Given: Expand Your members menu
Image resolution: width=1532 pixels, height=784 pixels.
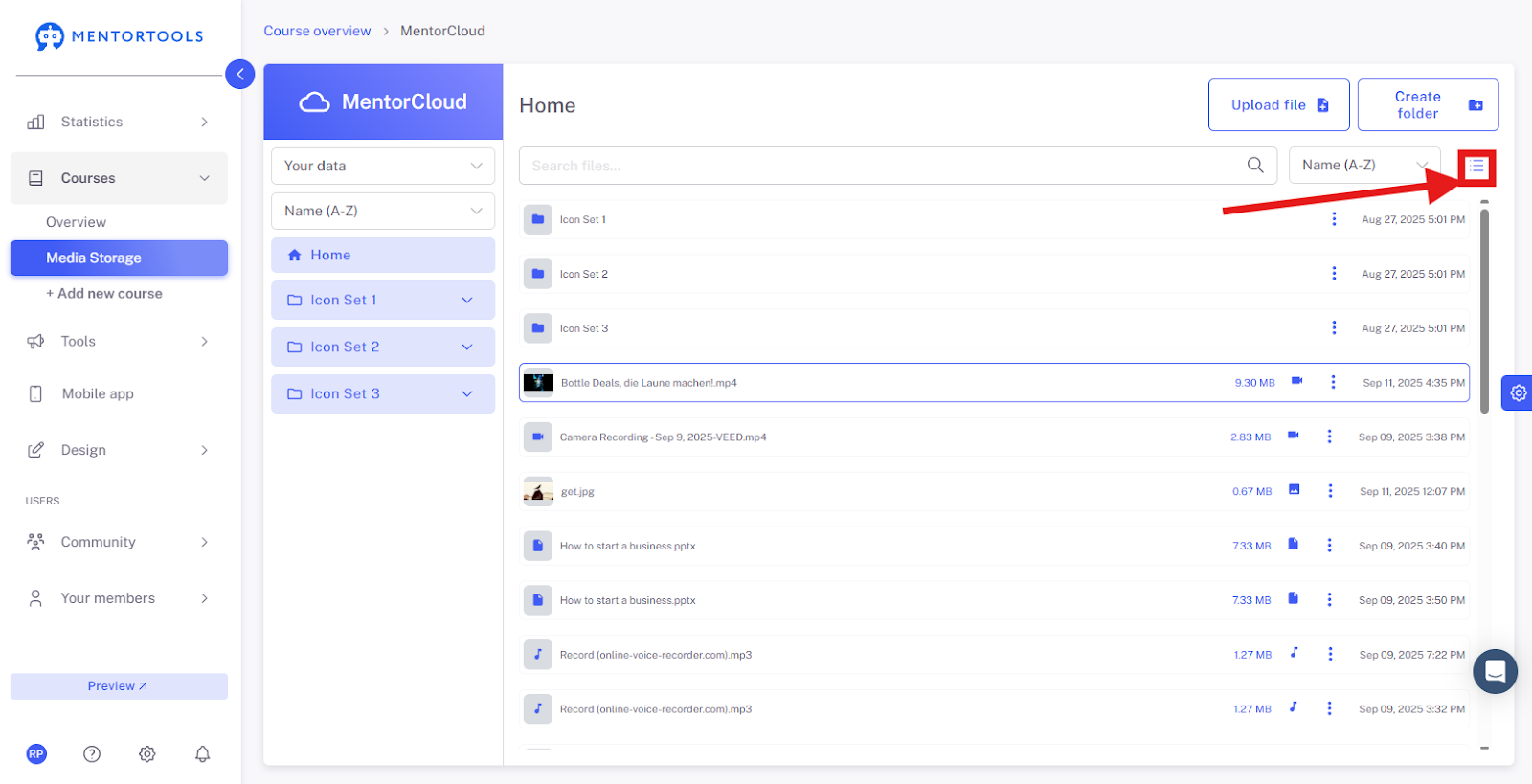Looking at the screenshot, I should coord(119,598).
